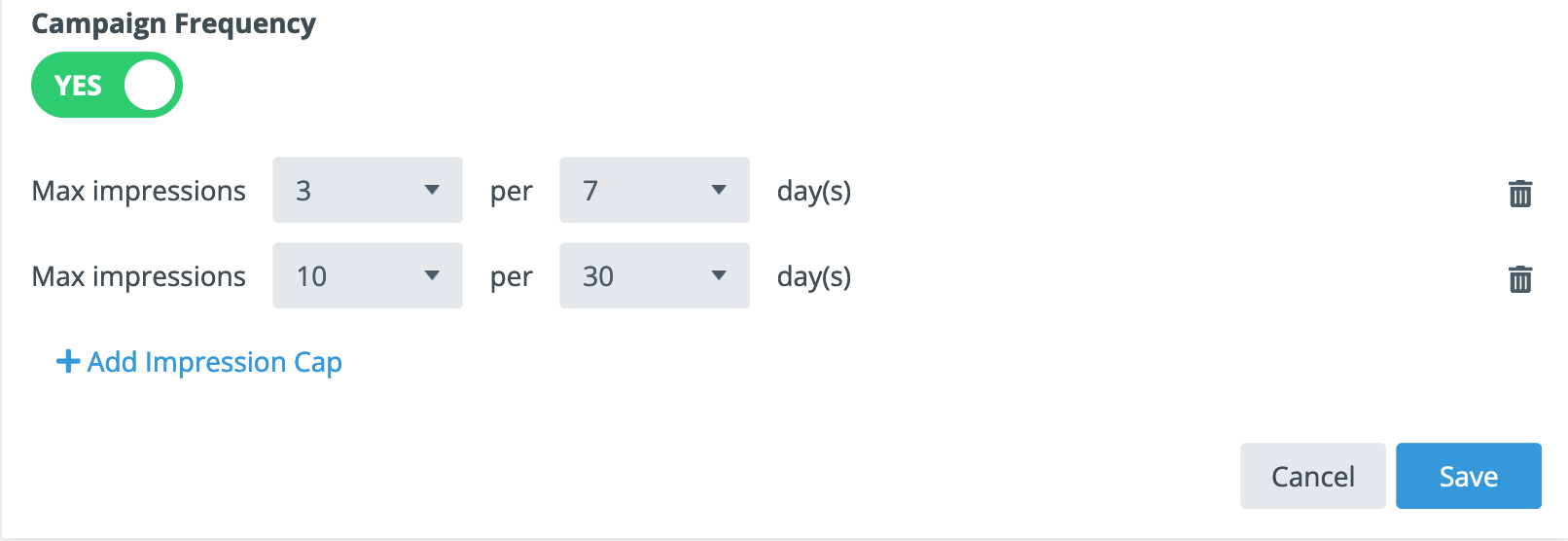This screenshot has width=1568, height=541.
Task: Open the max impressions dropdown showing 3
Action: (x=368, y=191)
